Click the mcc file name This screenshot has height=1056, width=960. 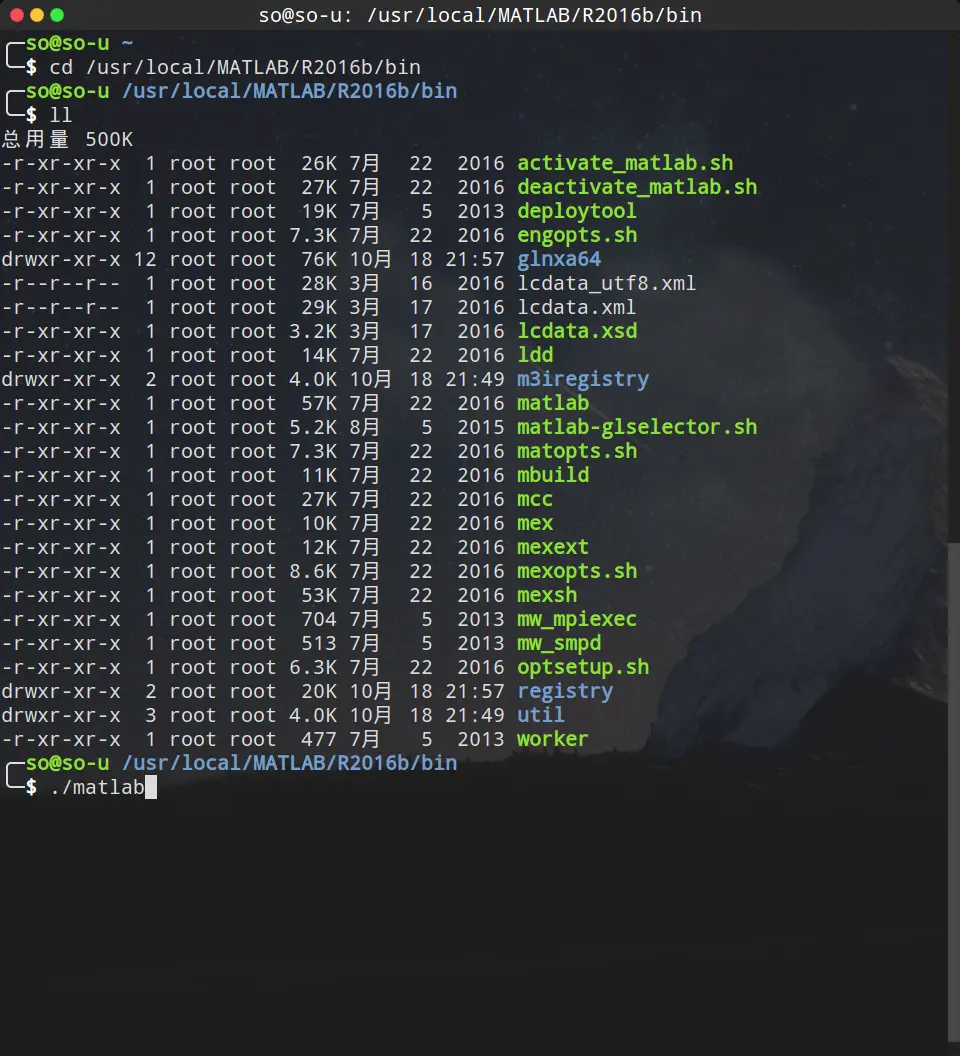[535, 499]
